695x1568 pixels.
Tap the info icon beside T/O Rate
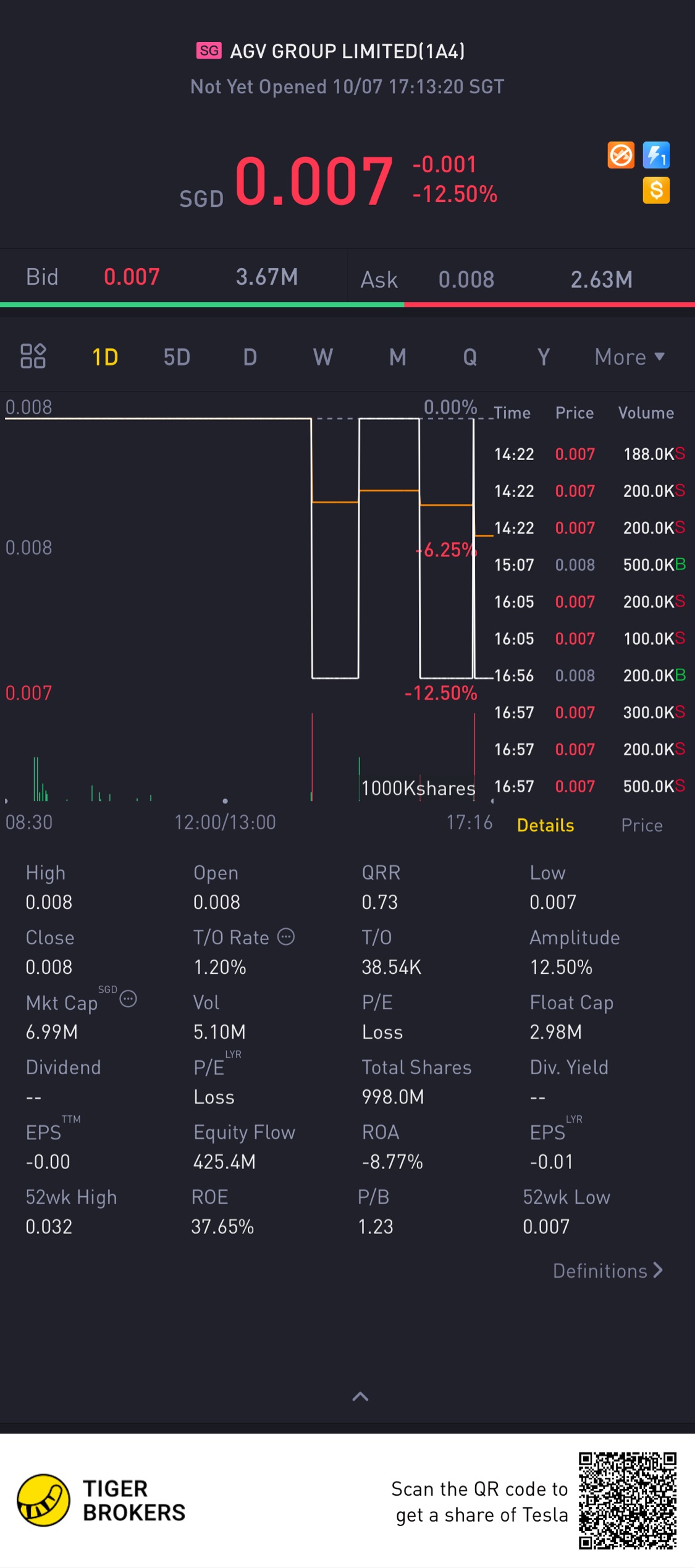tap(286, 937)
